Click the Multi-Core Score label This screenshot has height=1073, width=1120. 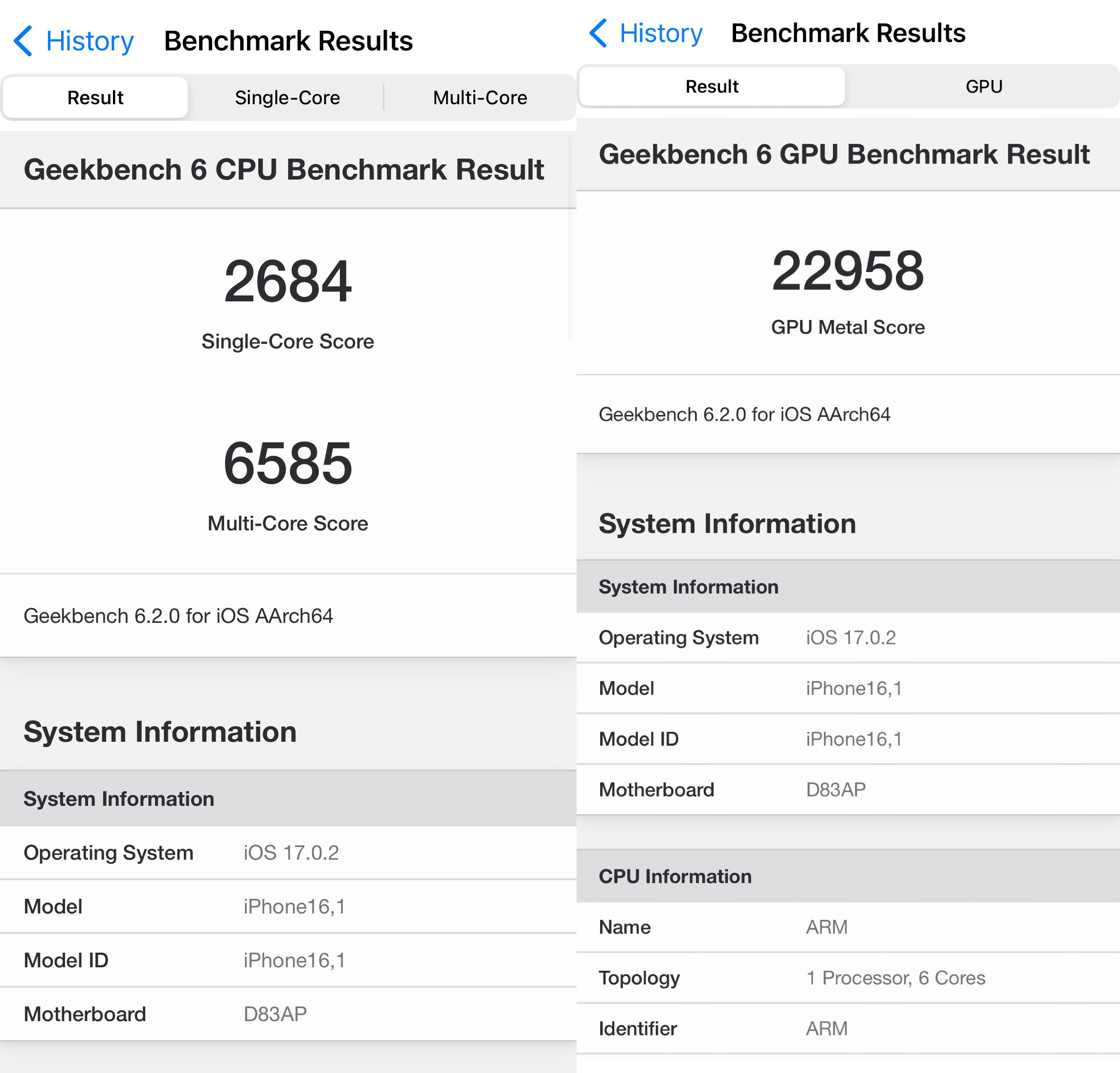tap(288, 523)
